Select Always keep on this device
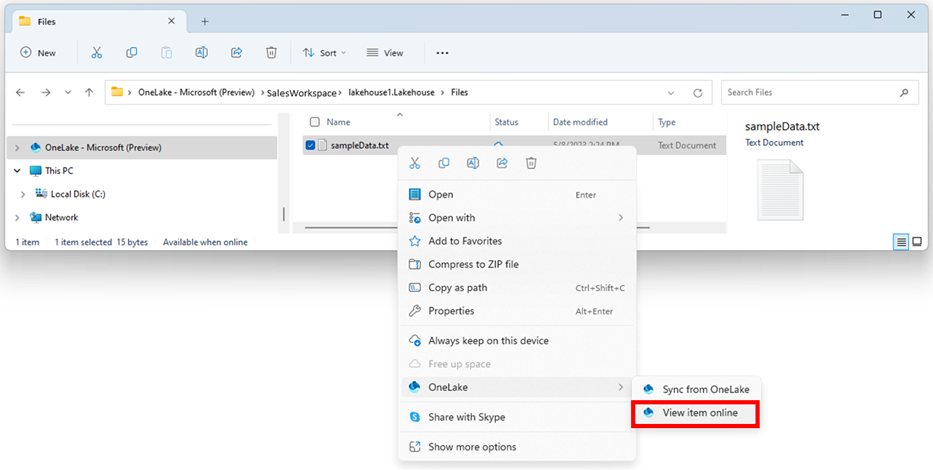 click(x=516, y=341)
